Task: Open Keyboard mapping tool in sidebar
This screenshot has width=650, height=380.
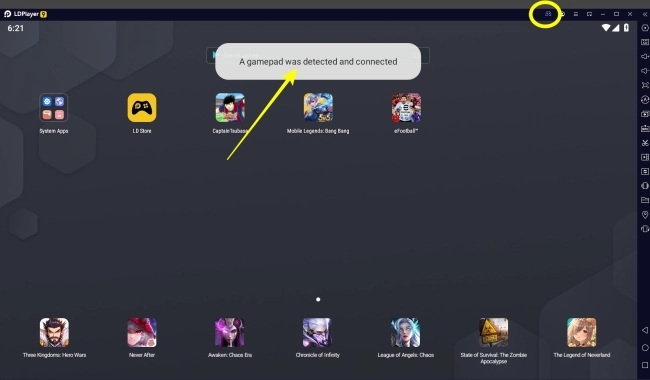Action: [x=645, y=42]
